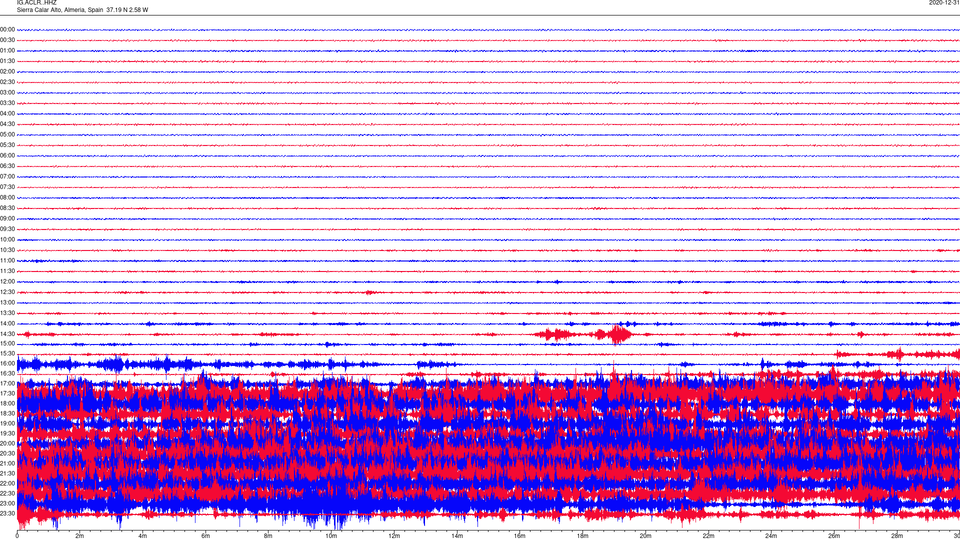This screenshot has height=540, width=960.
Task: Choose the 24m axis tick label
Action: [x=771, y=536]
